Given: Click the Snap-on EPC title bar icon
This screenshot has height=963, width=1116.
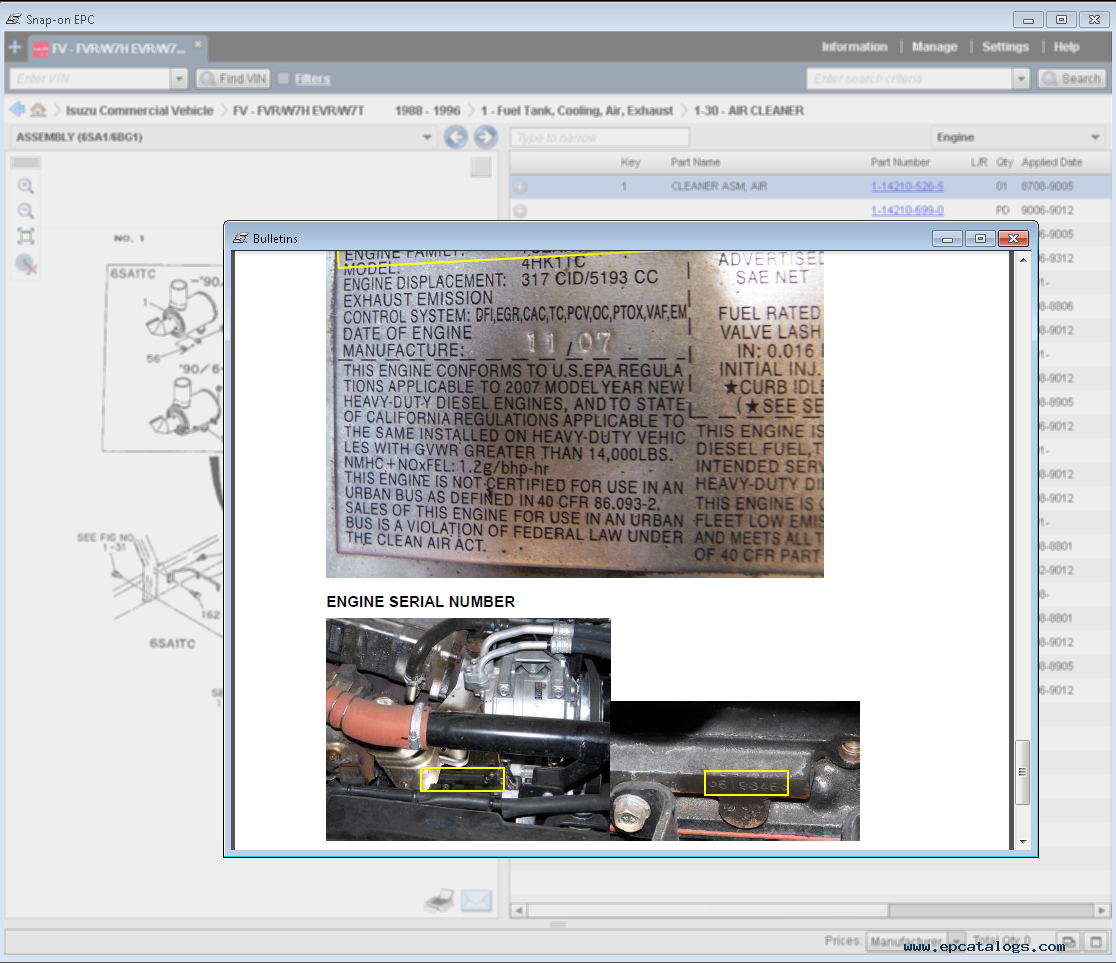Looking at the screenshot, I should (x=14, y=19).
